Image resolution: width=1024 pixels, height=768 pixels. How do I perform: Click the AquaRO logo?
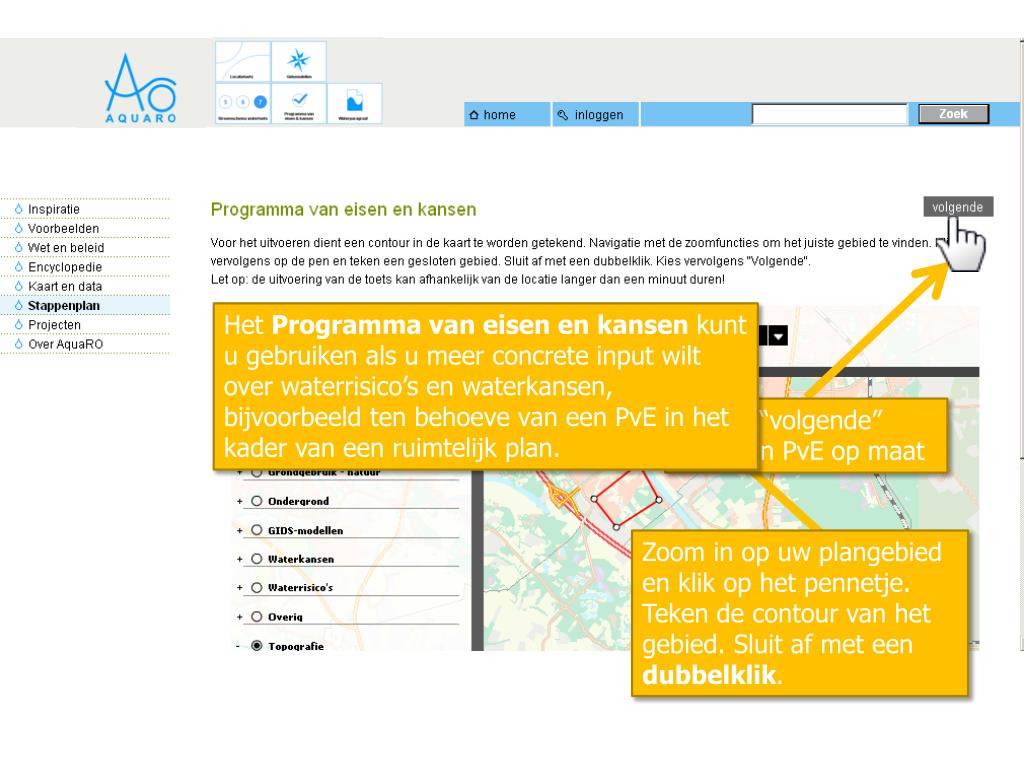tap(140, 89)
